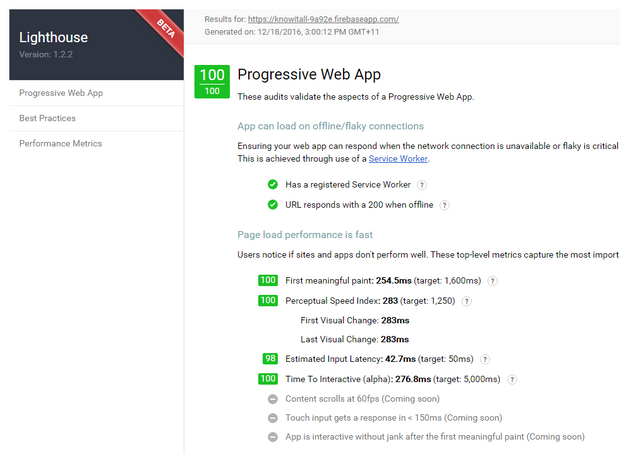Click the Time To Interactive 276.8ms text
640x454 pixels.
click(393, 379)
